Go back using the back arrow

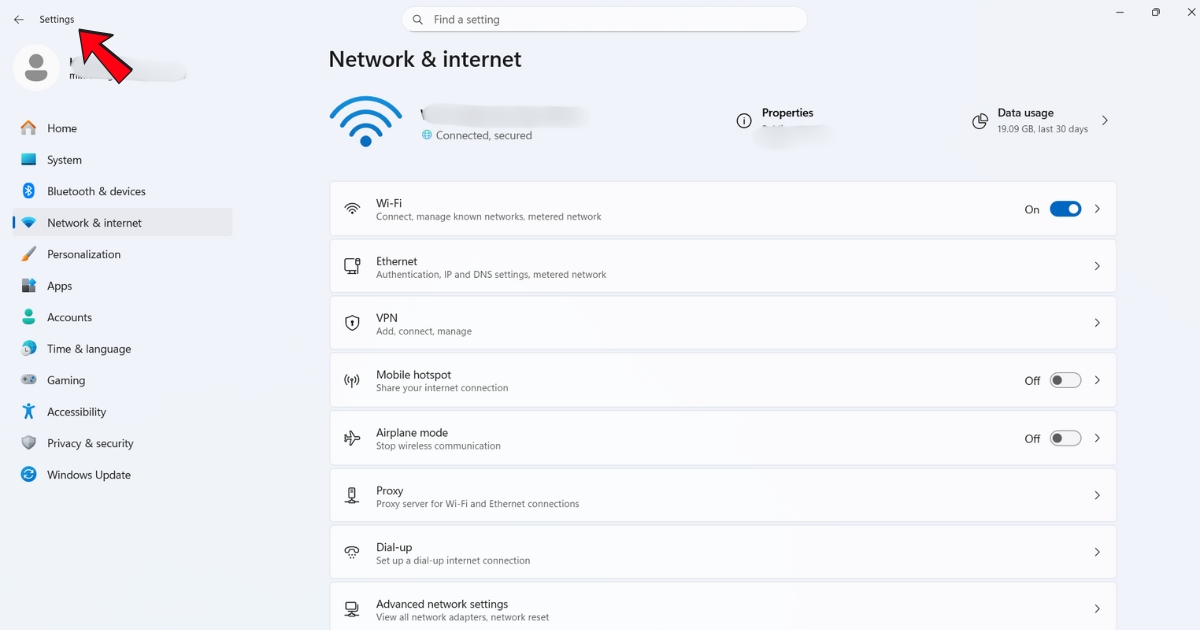click(x=18, y=19)
